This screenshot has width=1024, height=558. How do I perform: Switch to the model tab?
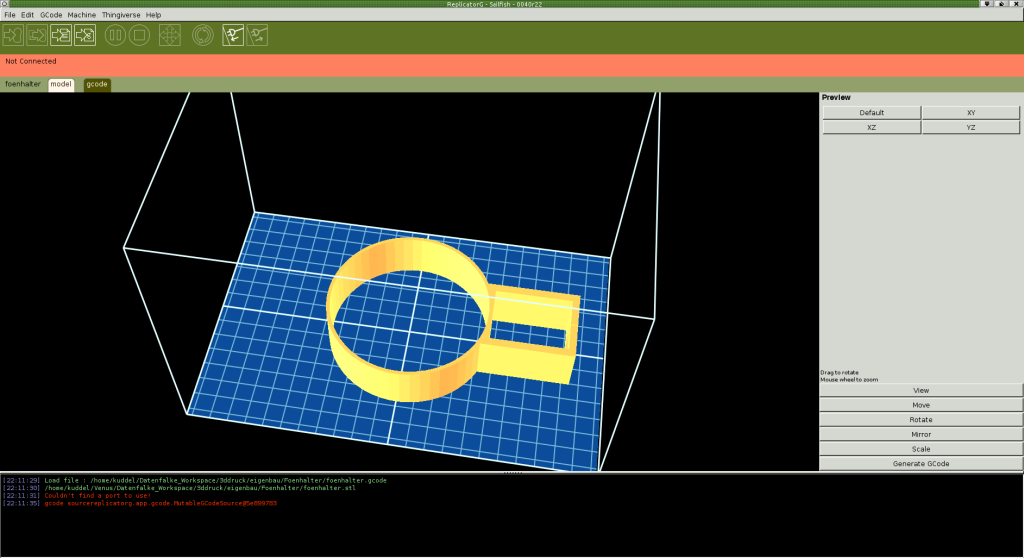(x=61, y=84)
